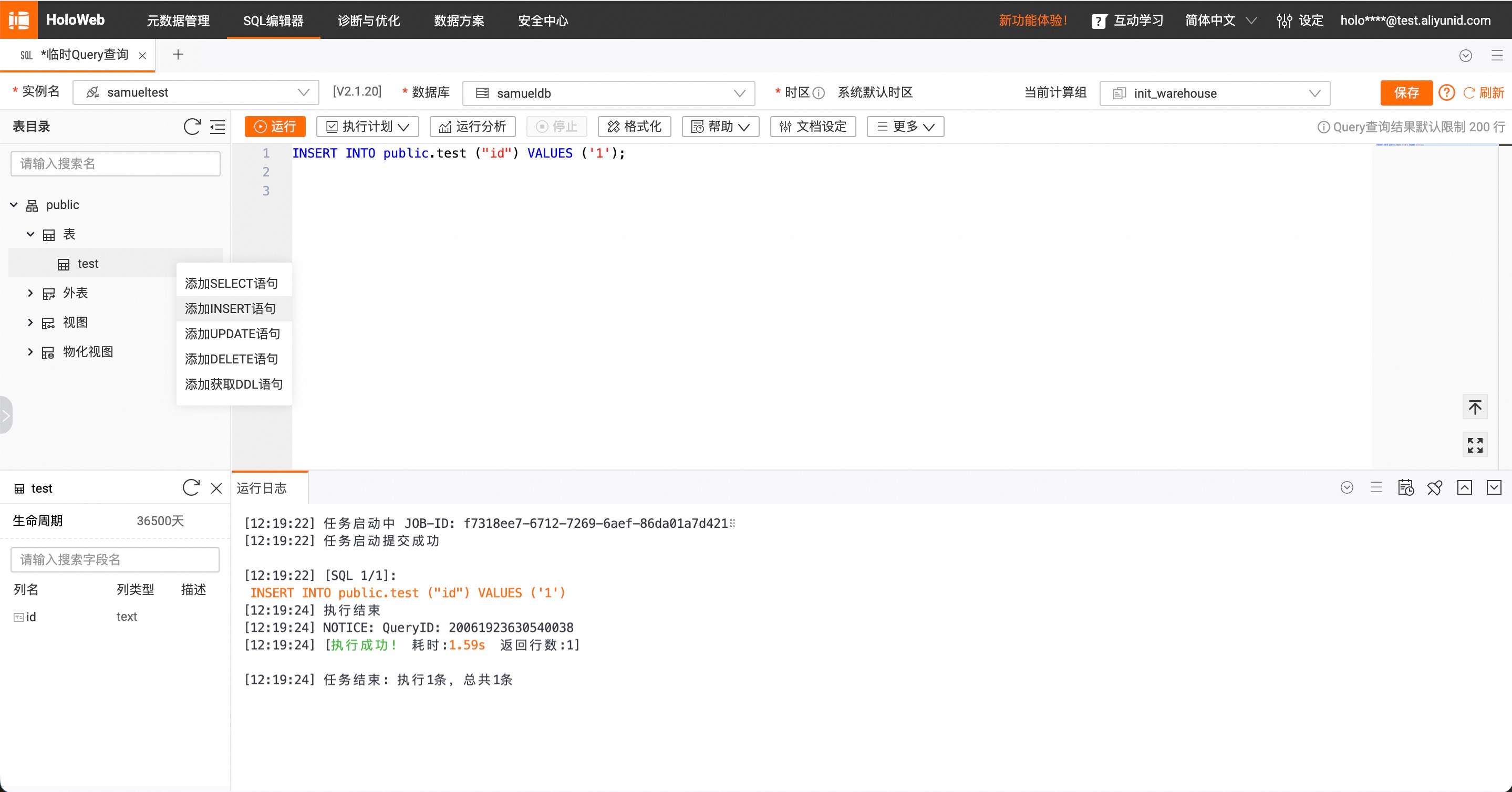
Task: Refresh the table catalog
Action: pos(192,127)
